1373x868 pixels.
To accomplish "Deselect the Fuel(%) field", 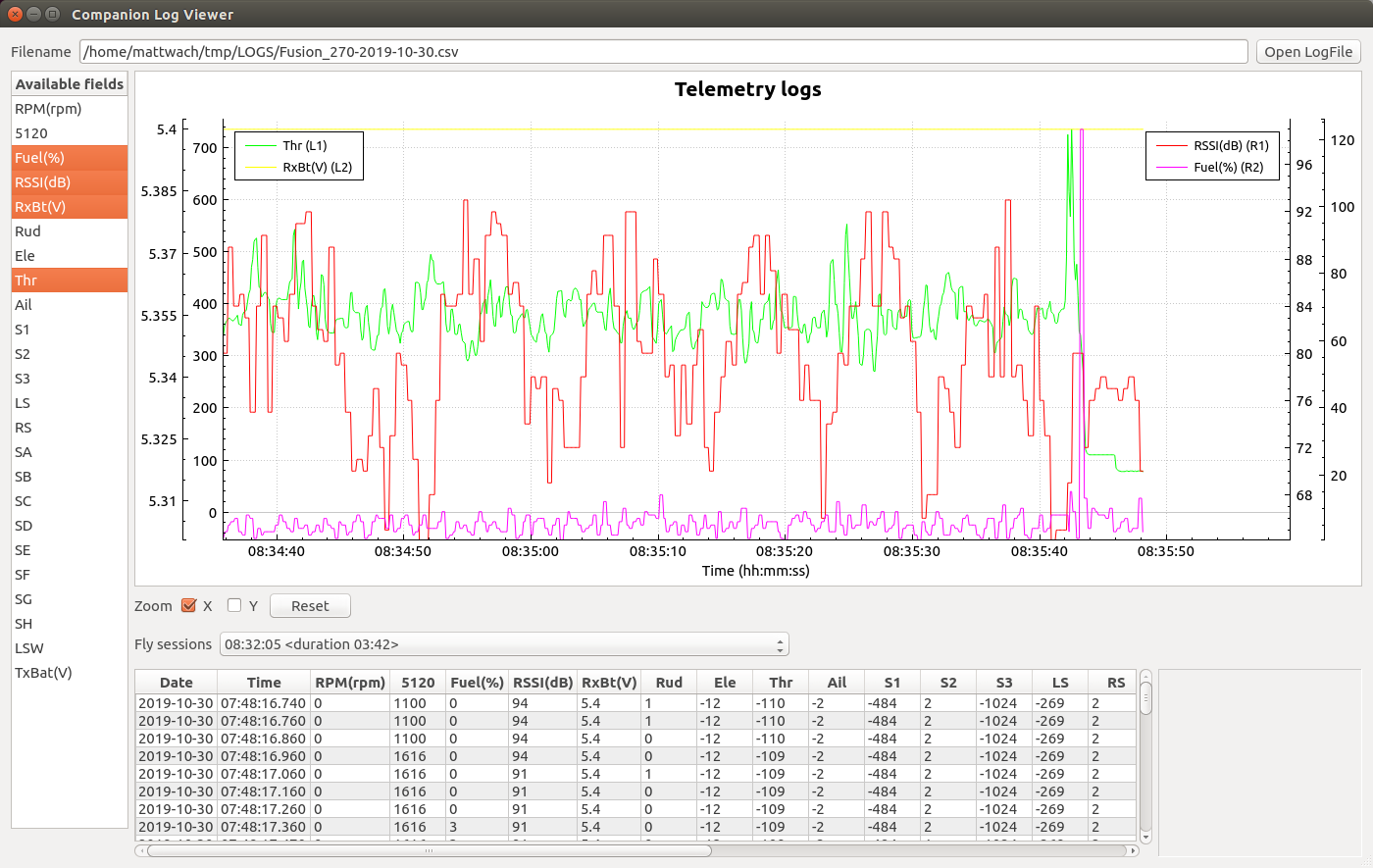I will click(x=39, y=158).
